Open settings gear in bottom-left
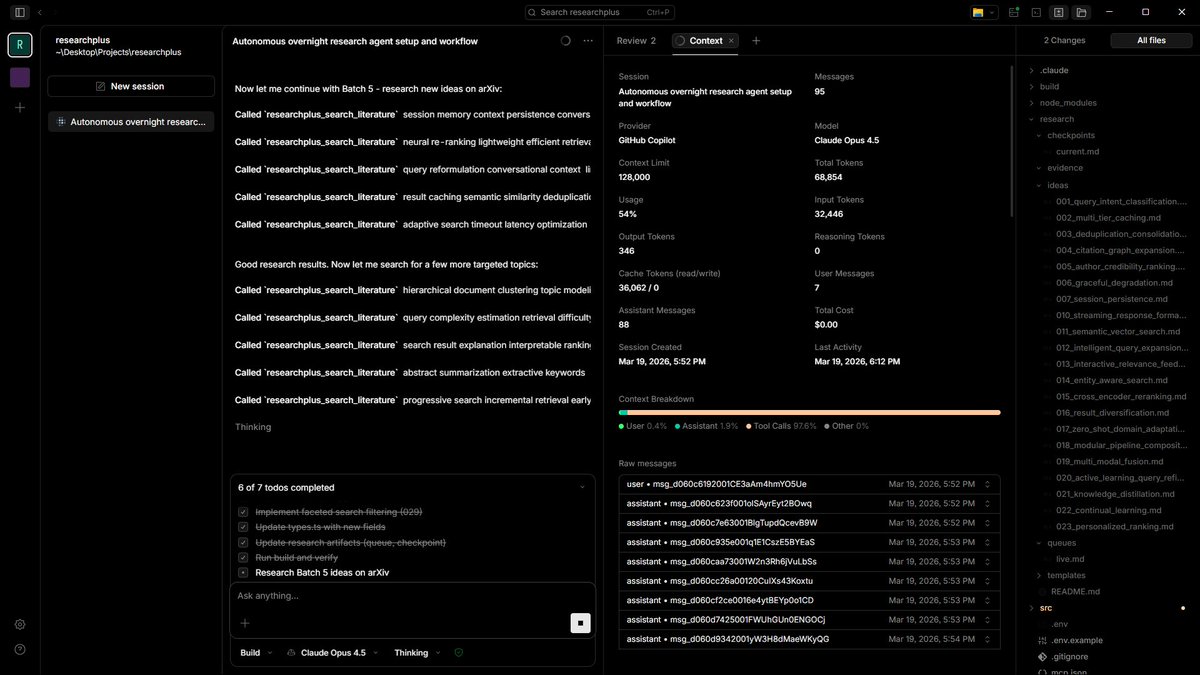1200x675 pixels. (20, 624)
